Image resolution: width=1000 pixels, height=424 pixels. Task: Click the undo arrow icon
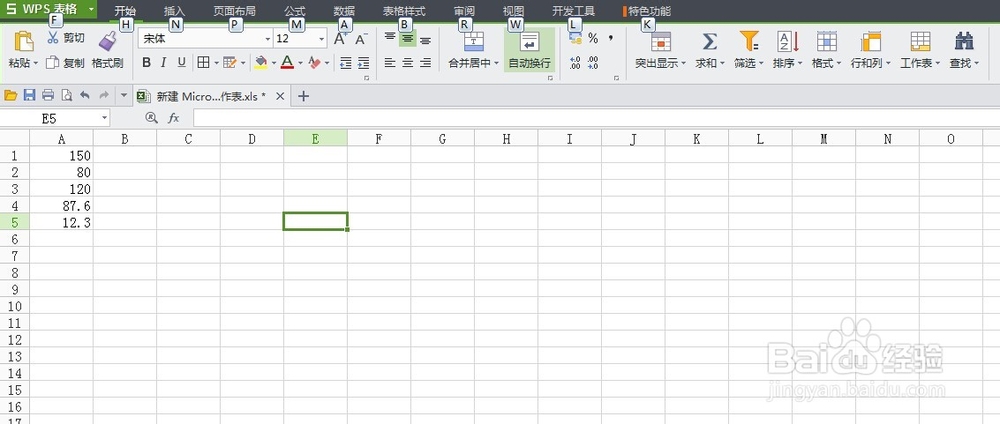click(x=85, y=96)
